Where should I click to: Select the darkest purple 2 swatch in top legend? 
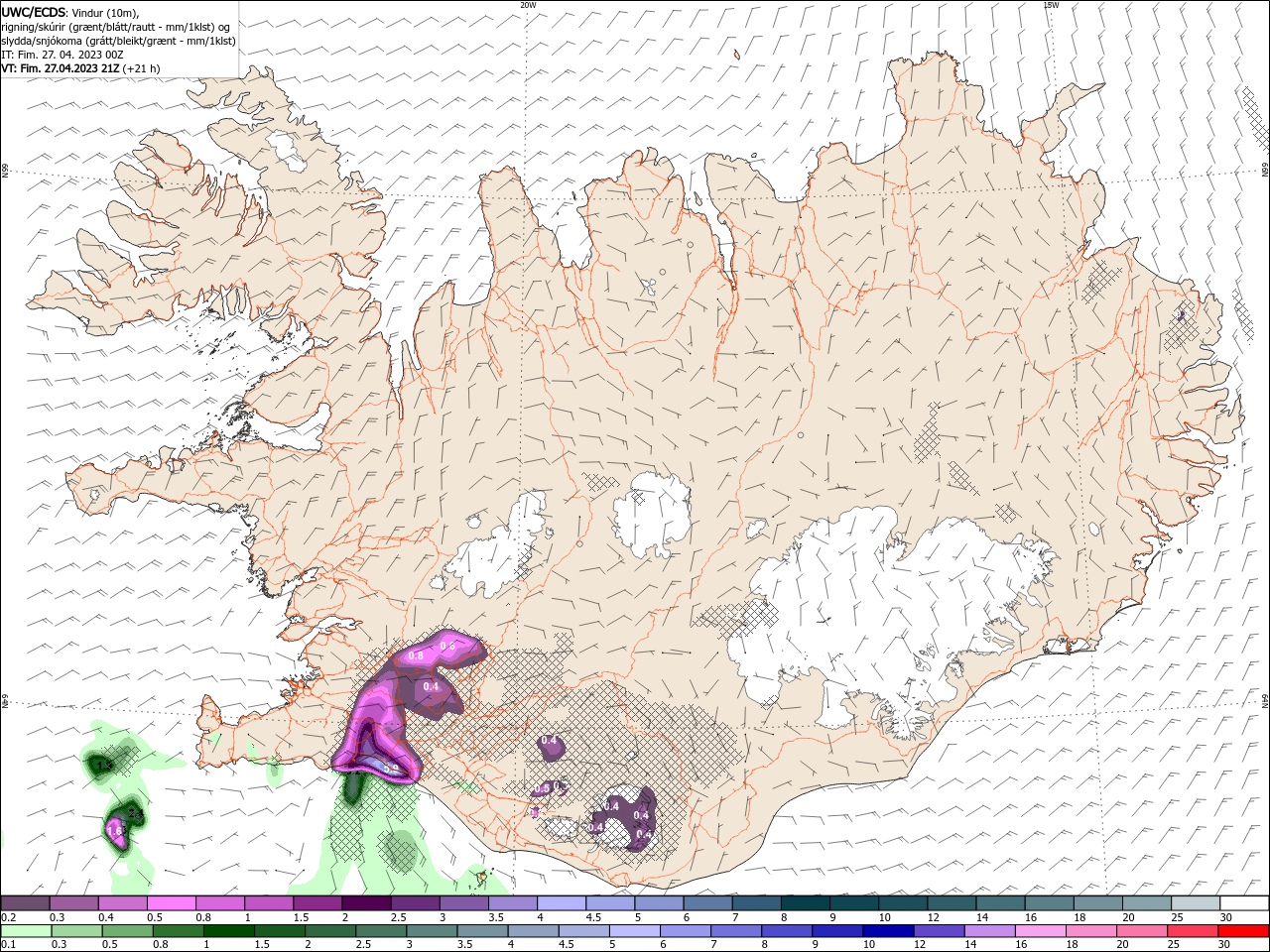point(365,903)
